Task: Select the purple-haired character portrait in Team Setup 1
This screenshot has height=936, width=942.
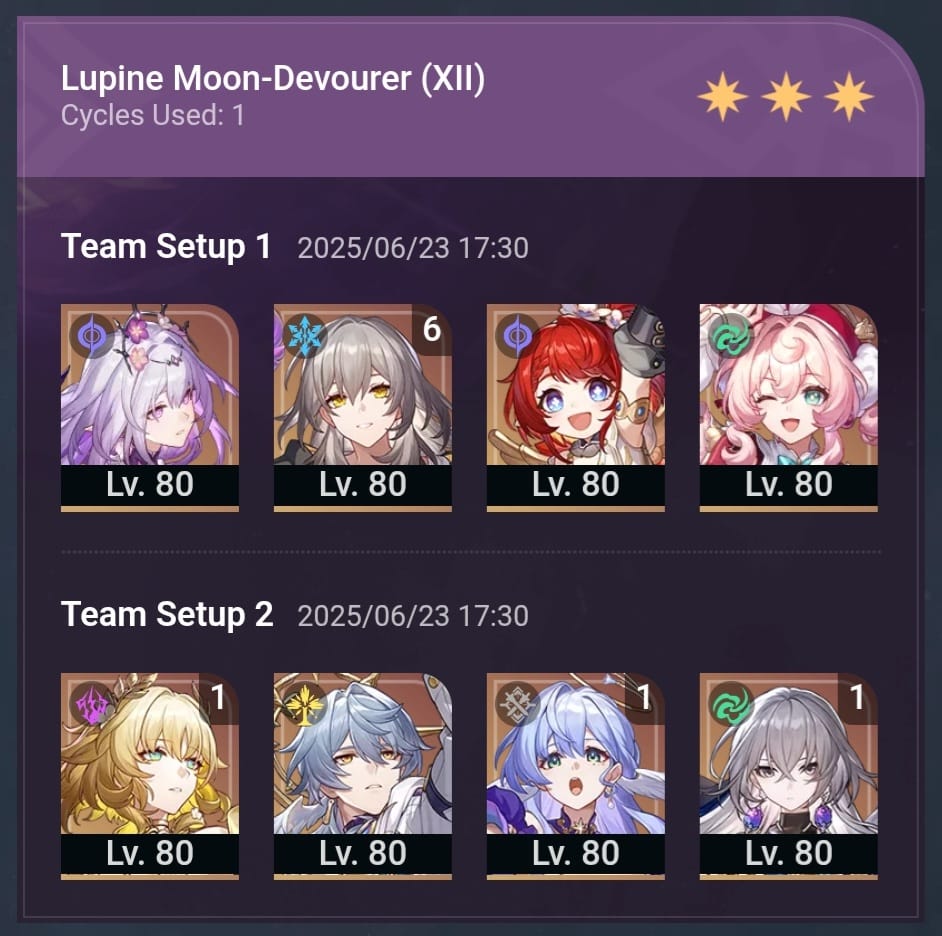Action: (x=150, y=407)
